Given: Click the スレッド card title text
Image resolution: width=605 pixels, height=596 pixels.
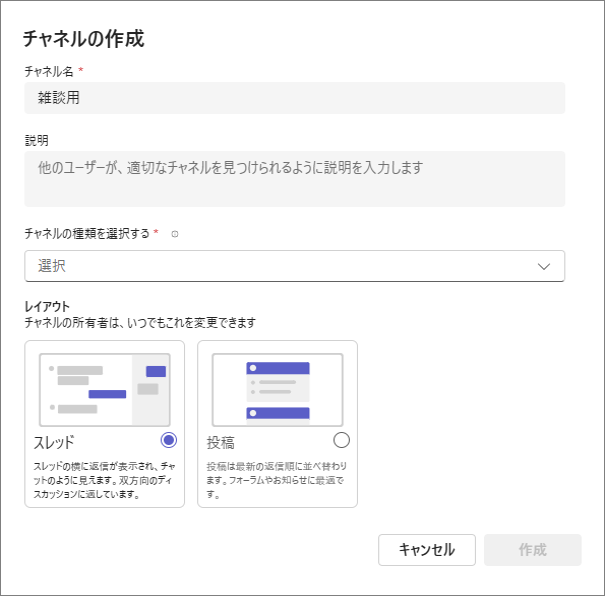Looking at the screenshot, I should [x=54, y=442].
